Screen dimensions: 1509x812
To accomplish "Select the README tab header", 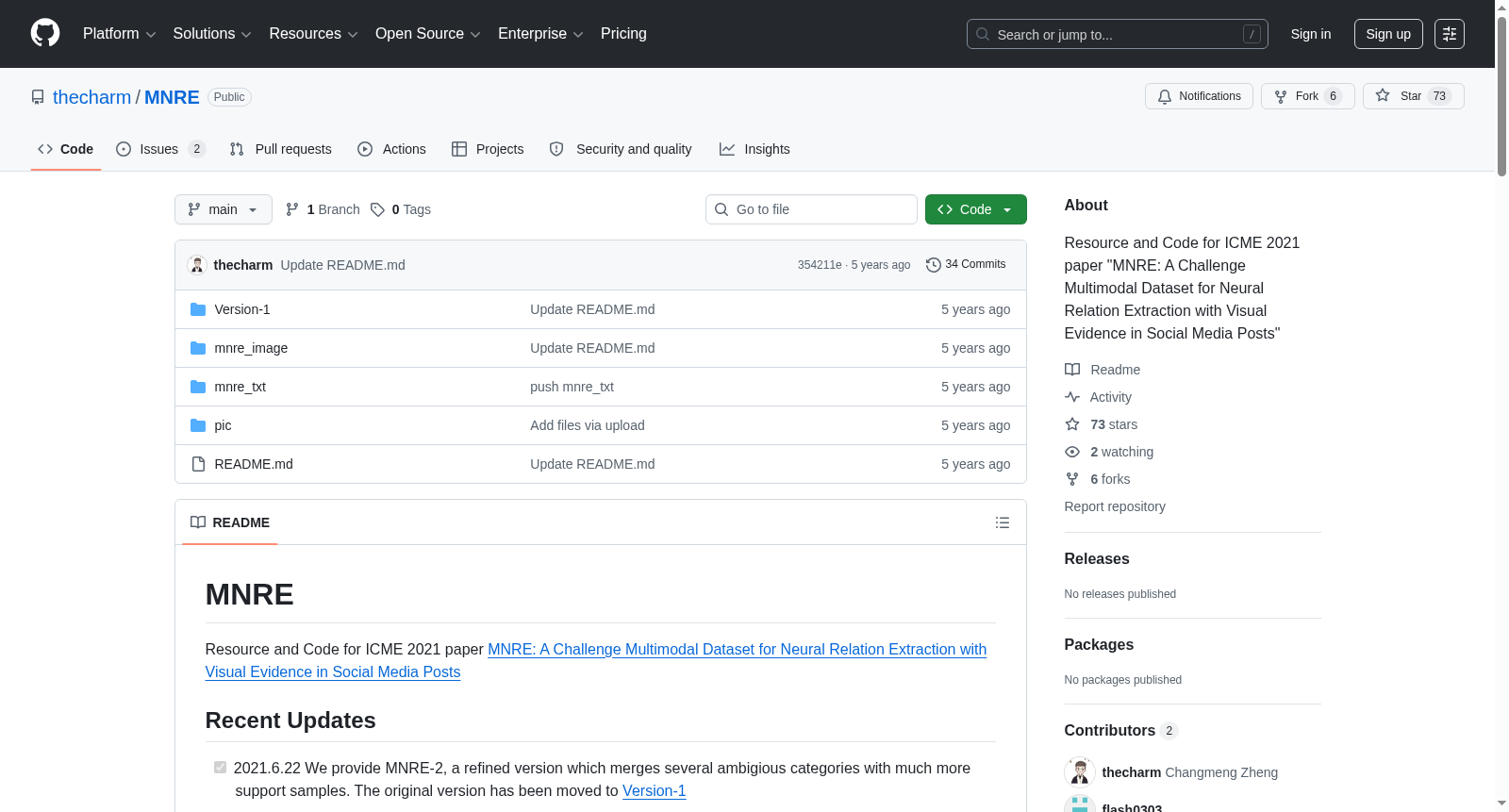I will click(x=230, y=522).
